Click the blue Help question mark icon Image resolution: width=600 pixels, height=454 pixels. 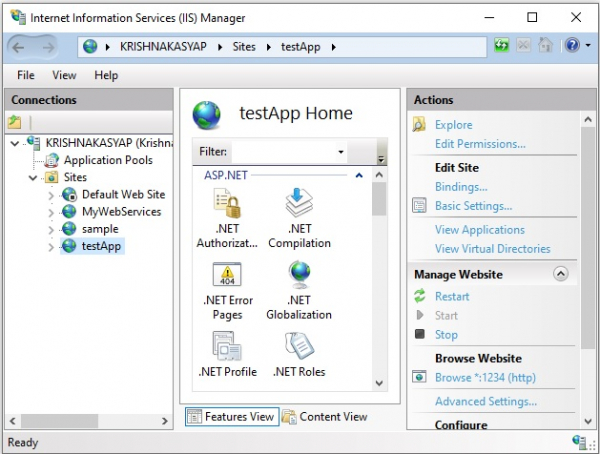[572, 46]
